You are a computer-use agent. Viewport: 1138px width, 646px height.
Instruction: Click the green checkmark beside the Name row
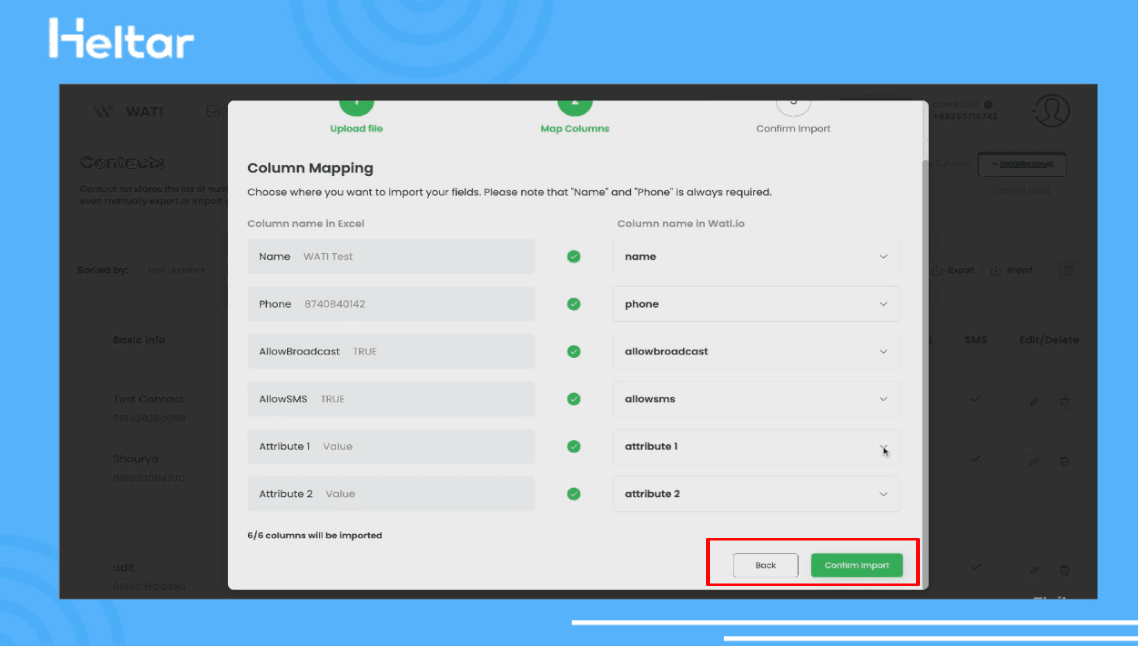coord(574,257)
